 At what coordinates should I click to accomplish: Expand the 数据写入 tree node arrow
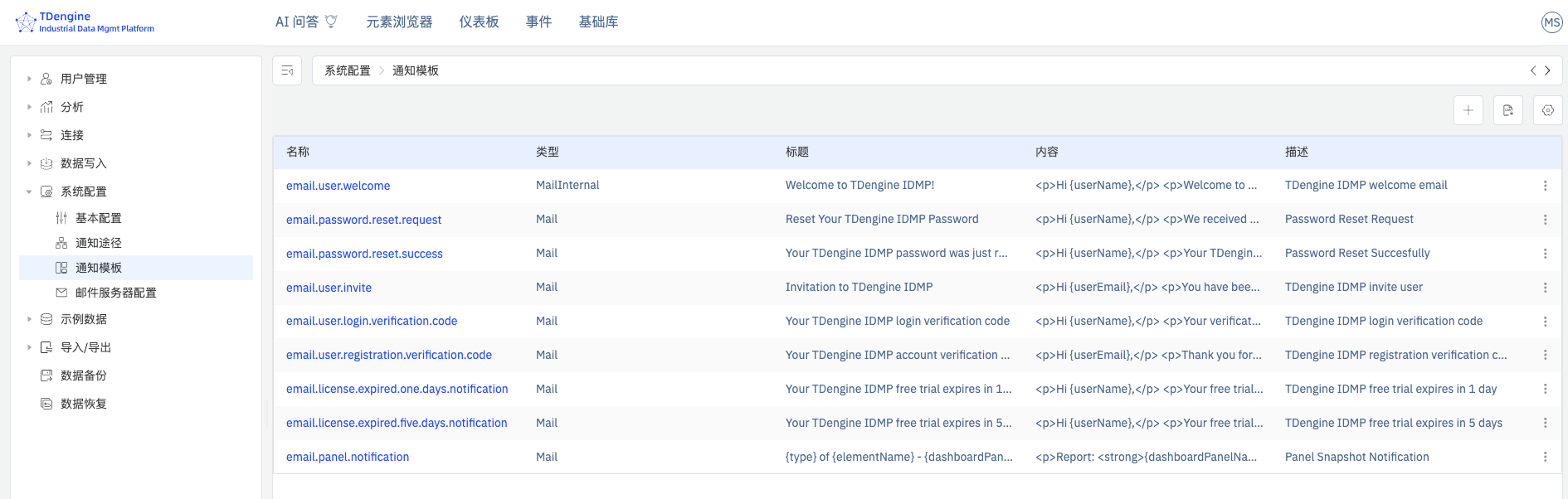pyautogui.click(x=29, y=163)
